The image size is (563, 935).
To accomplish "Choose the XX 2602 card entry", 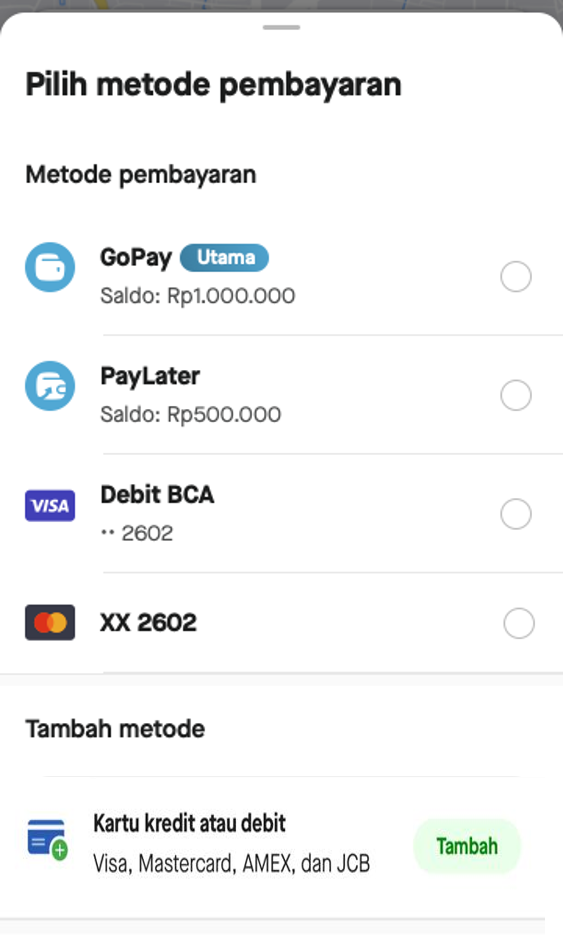I will point(282,623).
